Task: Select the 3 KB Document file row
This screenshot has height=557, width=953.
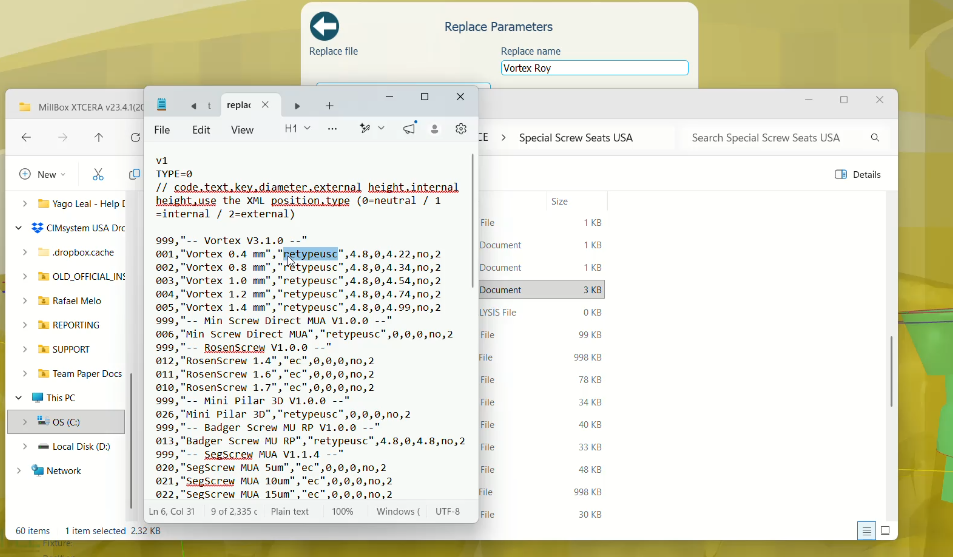Action: (541, 289)
